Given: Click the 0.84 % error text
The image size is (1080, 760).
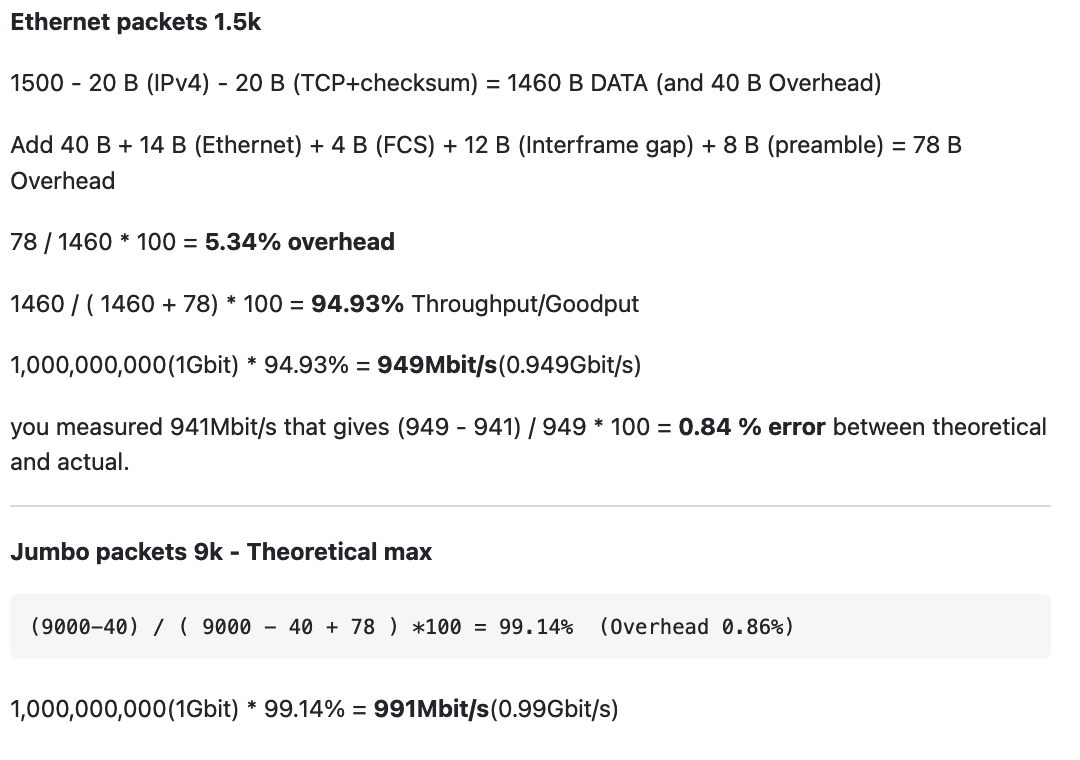Looking at the screenshot, I should pos(751,427).
